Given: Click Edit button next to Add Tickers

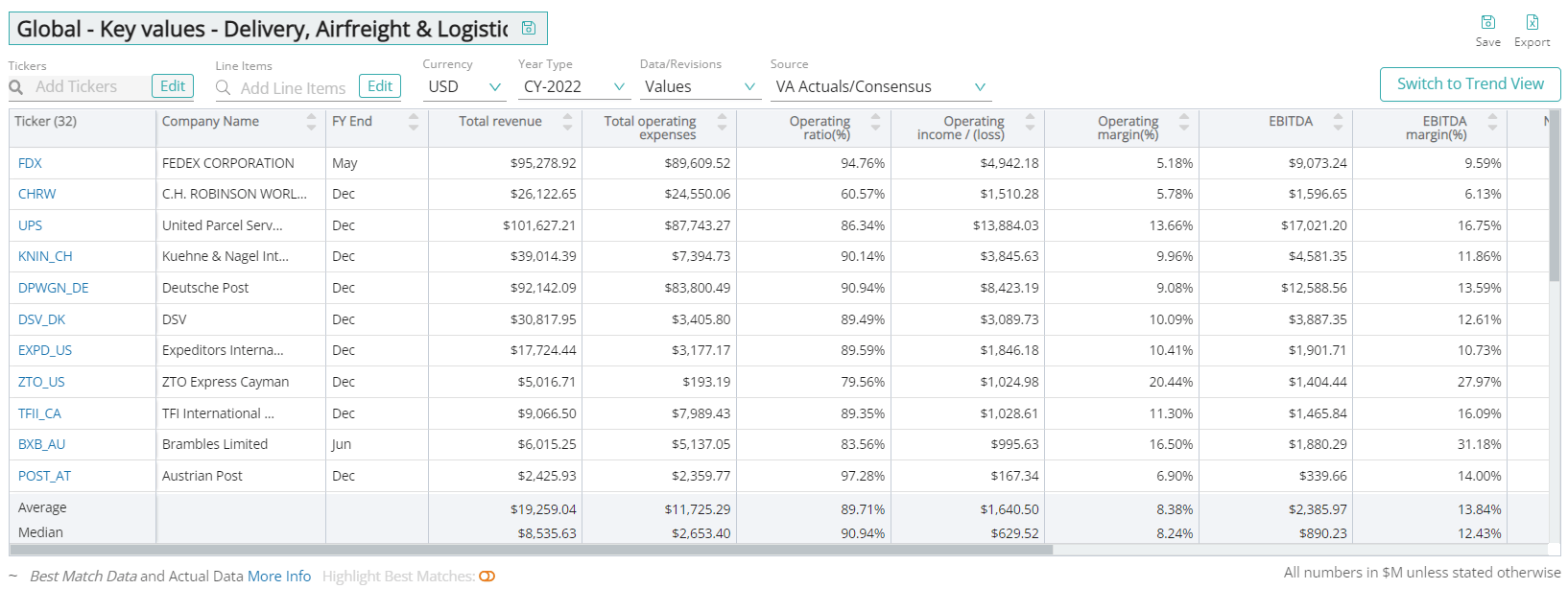Looking at the screenshot, I should 173,86.
